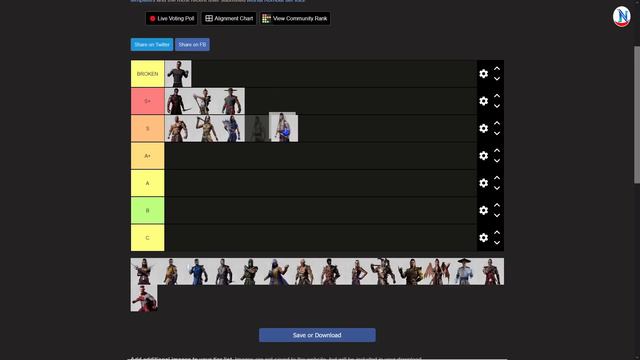Select the fighter holding blue orb in S tier
Viewport: 640px width, 360px height.
tap(283, 128)
